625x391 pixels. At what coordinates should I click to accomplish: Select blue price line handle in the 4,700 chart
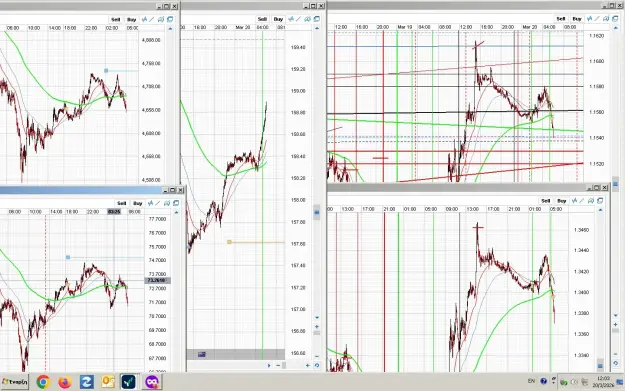[106, 71]
